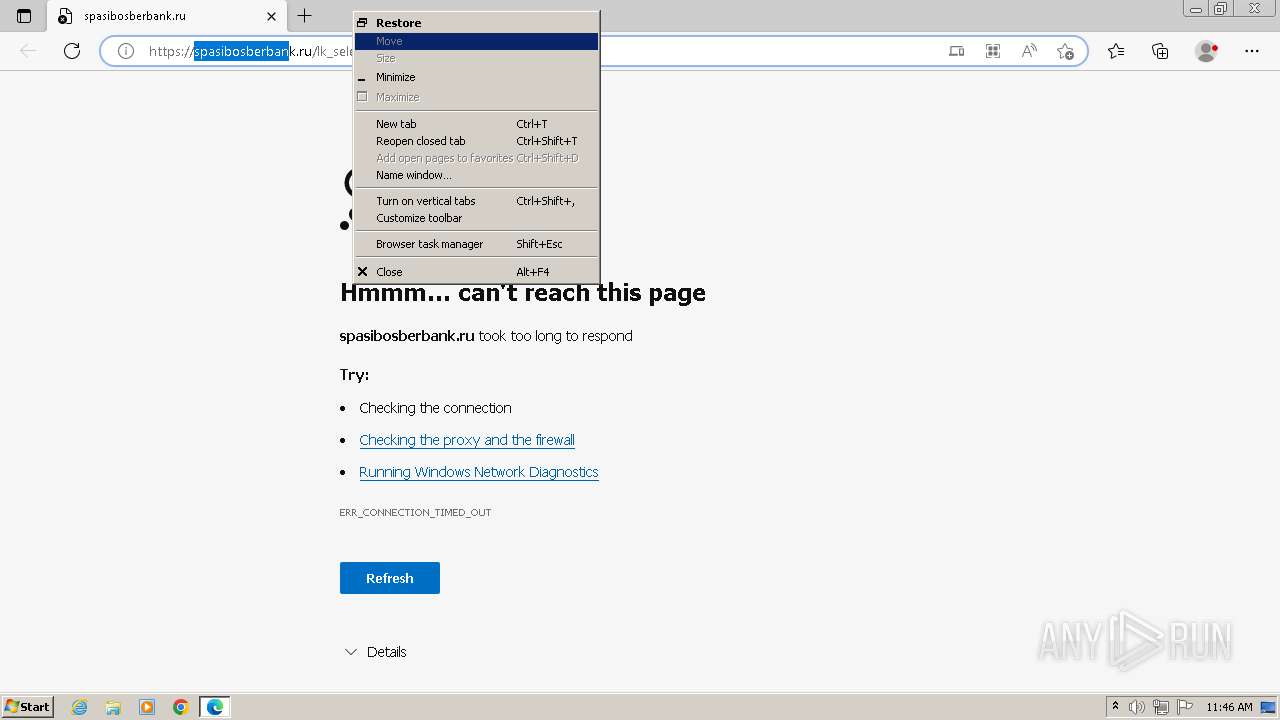Start Read aloud from address bar
Screen dimensions: 1280x720
[x=1029, y=51]
